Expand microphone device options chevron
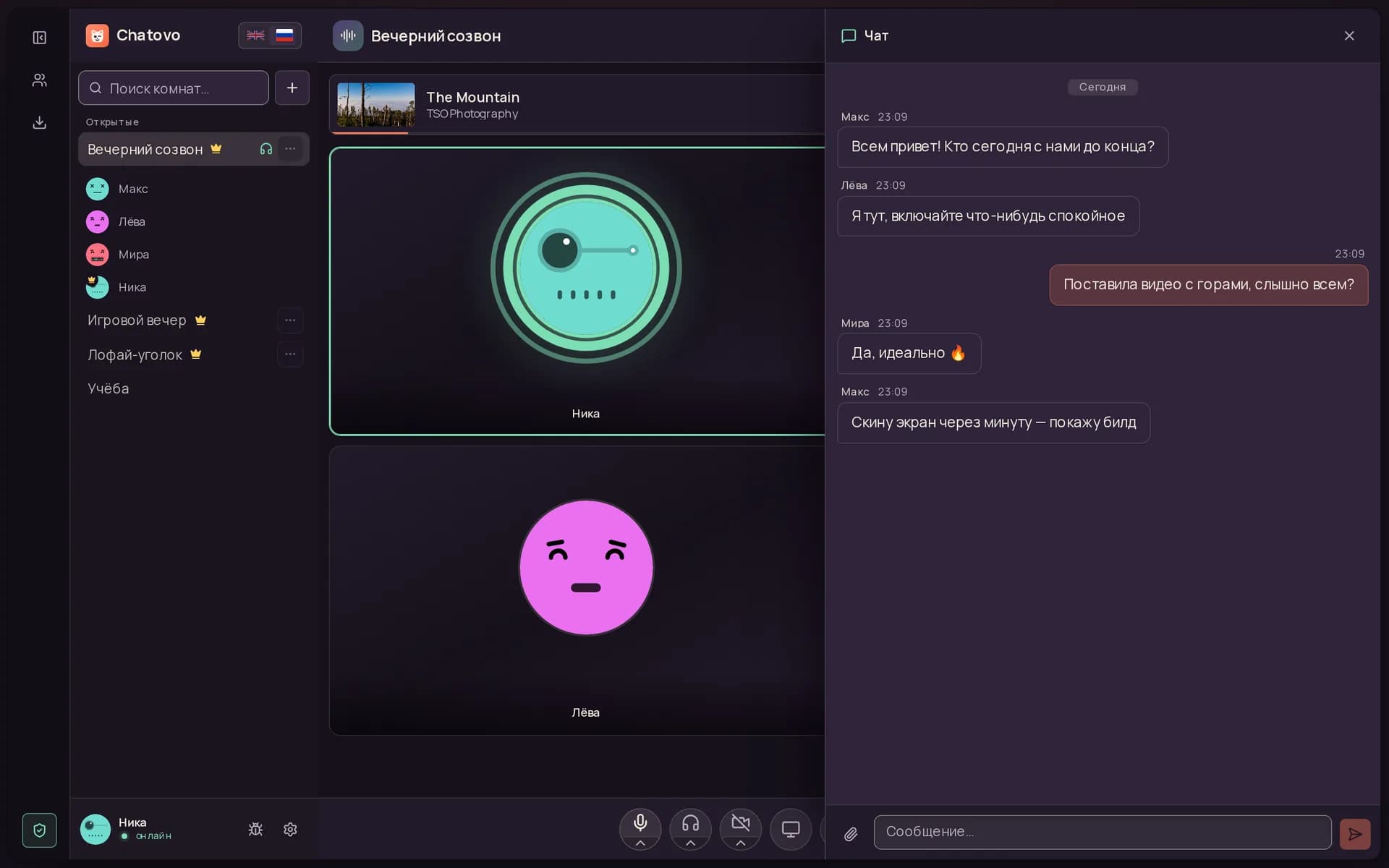The height and width of the screenshot is (868, 1389). coord(640,843)
